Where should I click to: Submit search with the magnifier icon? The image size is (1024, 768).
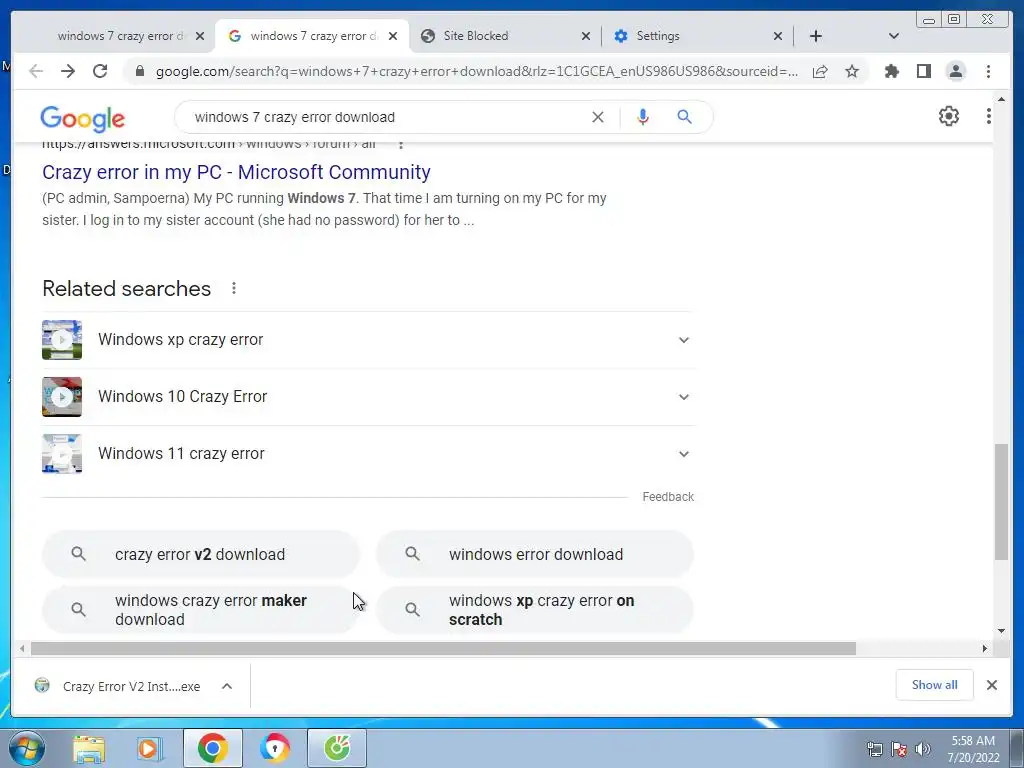click(684, 117)
